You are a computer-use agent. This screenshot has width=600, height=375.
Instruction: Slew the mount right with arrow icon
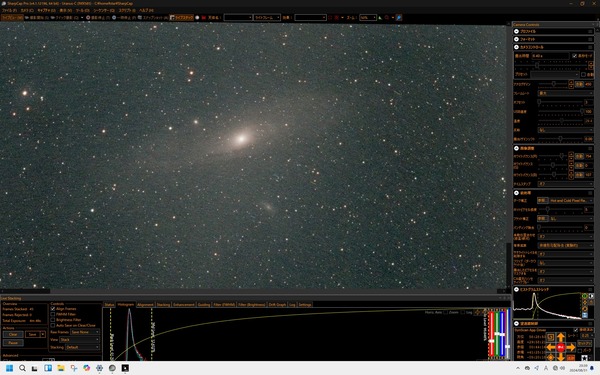coord(571,347)
